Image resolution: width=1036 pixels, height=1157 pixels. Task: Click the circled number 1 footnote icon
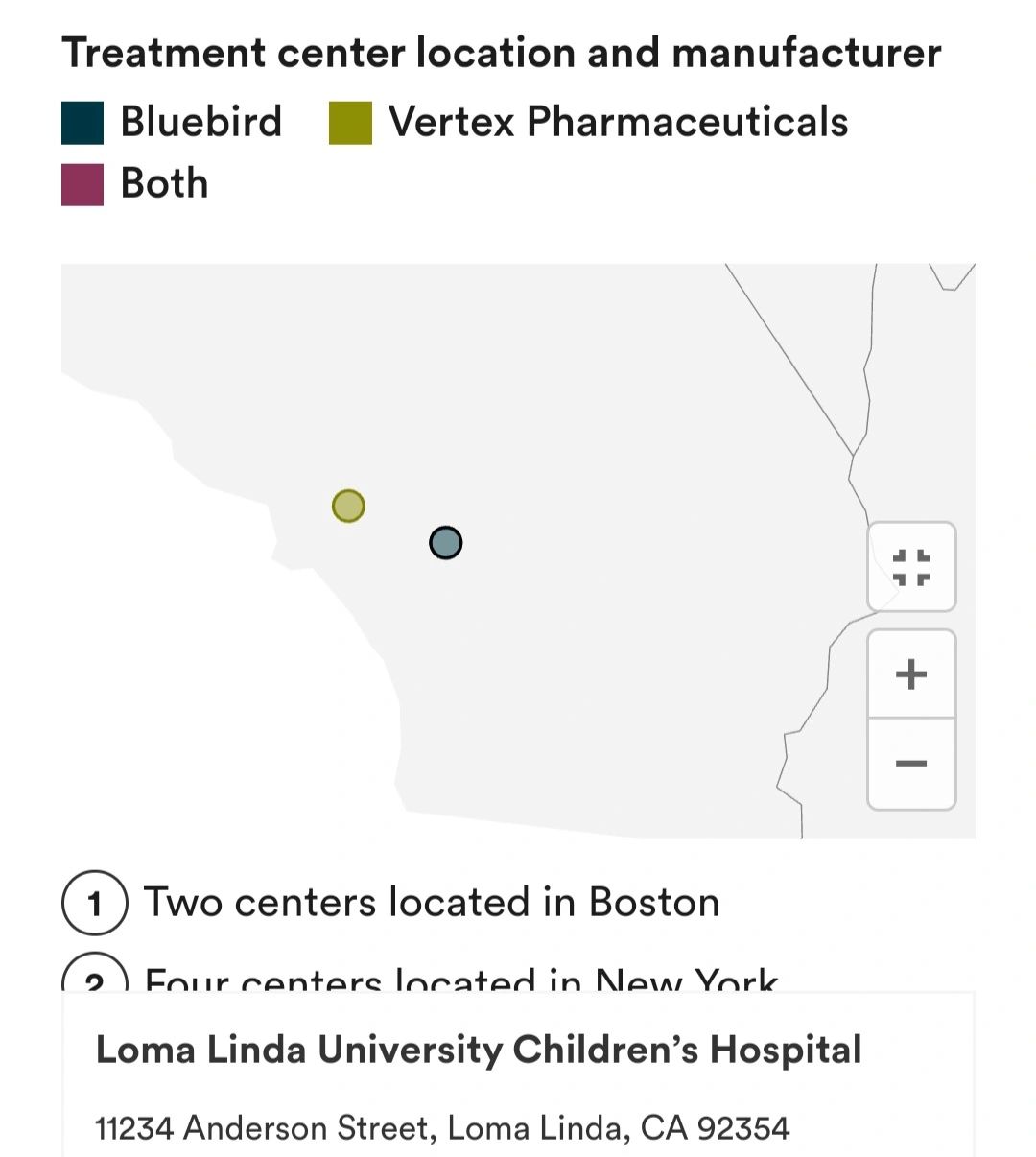pyautogui.click(x=95, y=903)
